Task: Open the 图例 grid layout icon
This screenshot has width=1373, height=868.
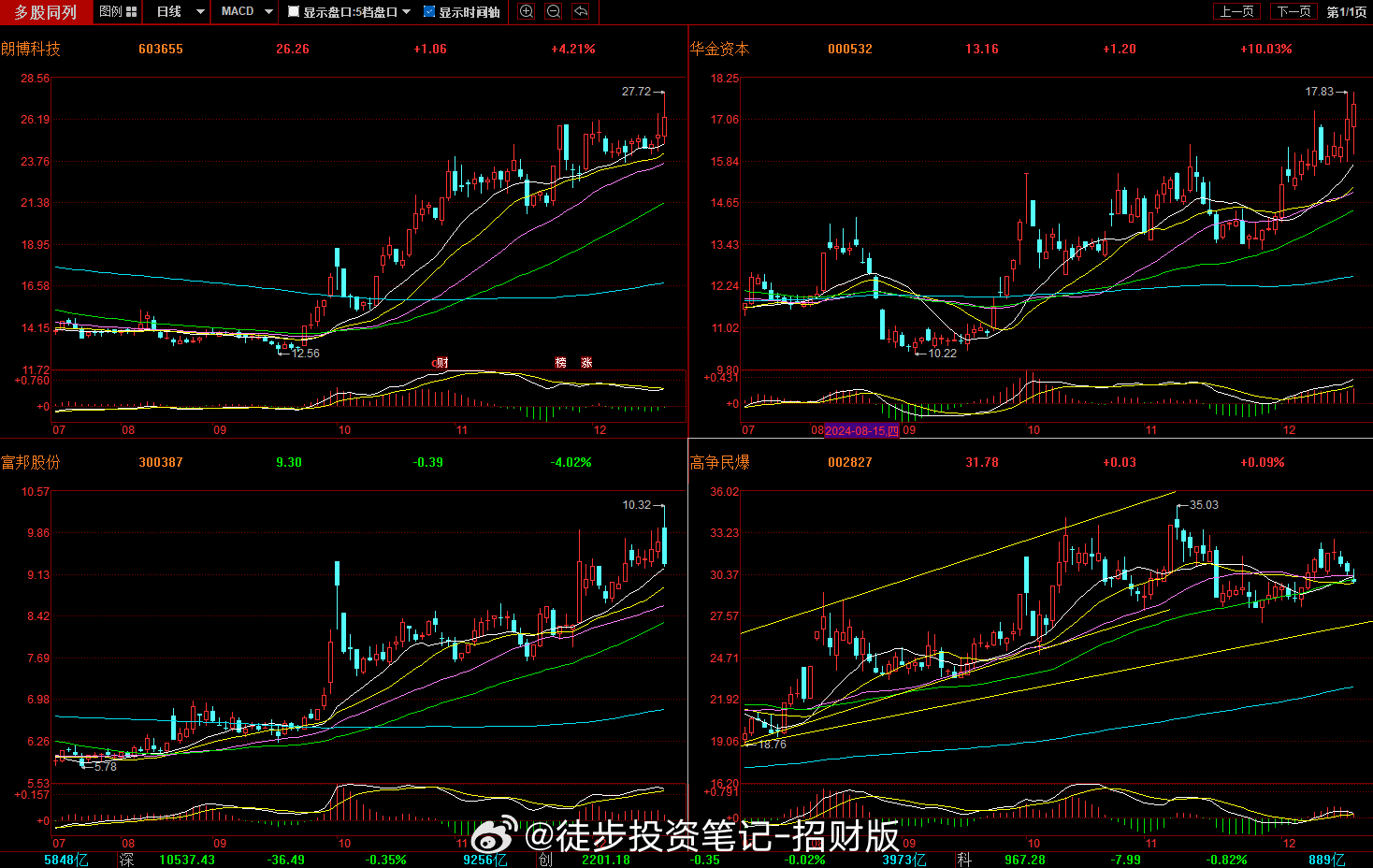Action: pos(131,11)
